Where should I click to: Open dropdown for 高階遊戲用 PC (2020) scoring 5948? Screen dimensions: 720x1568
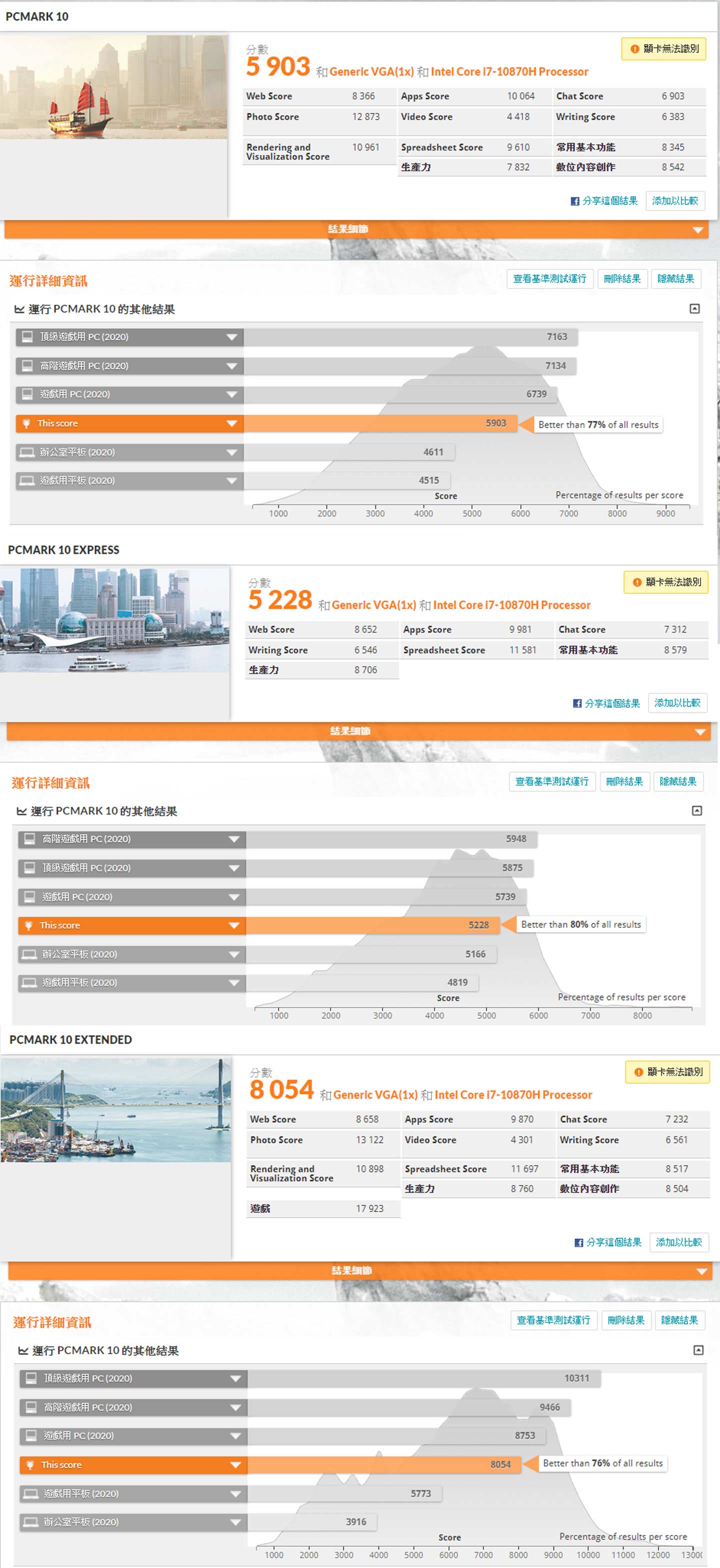[234, 839]
